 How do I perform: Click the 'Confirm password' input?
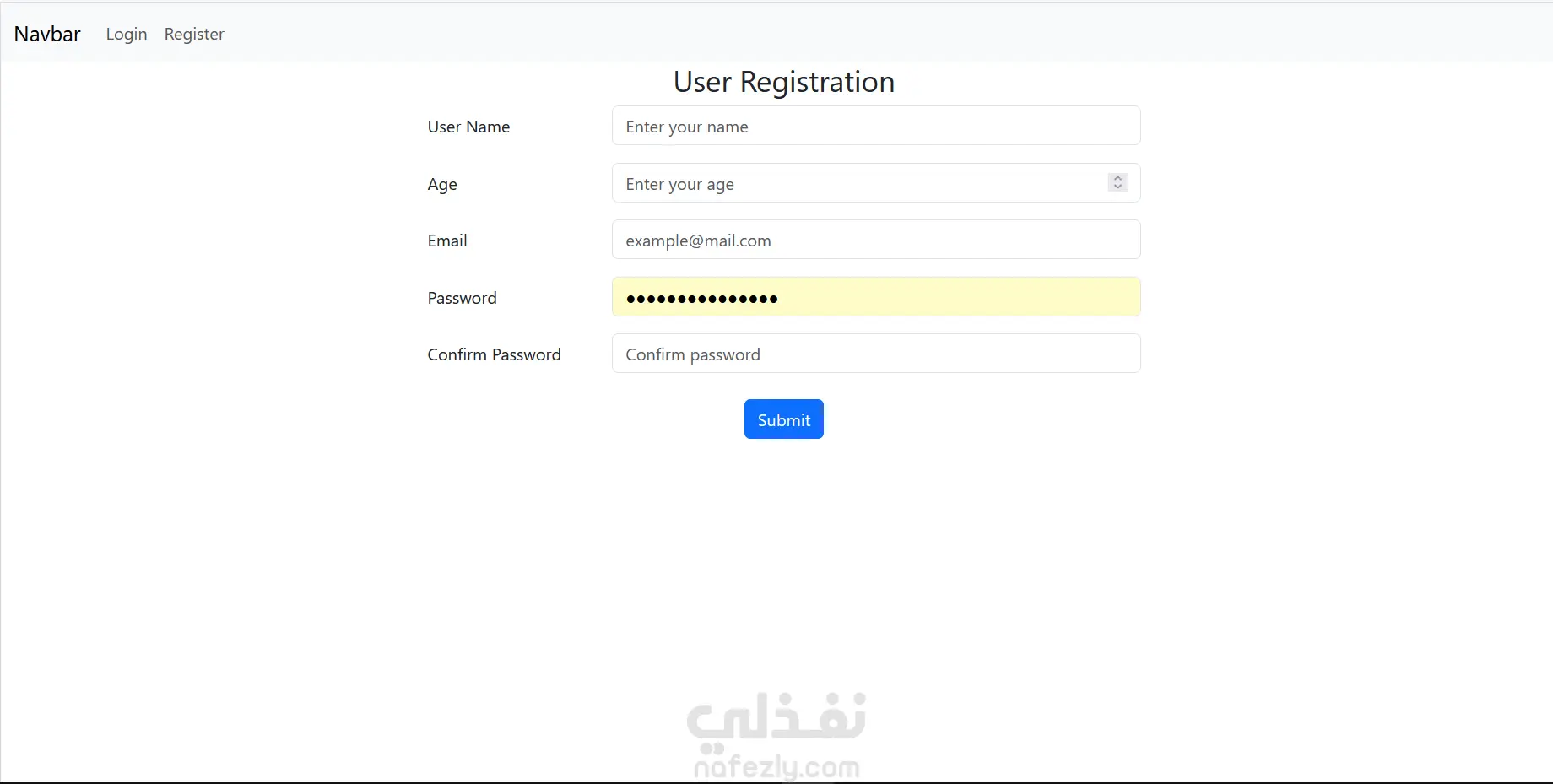pos(875,354)
